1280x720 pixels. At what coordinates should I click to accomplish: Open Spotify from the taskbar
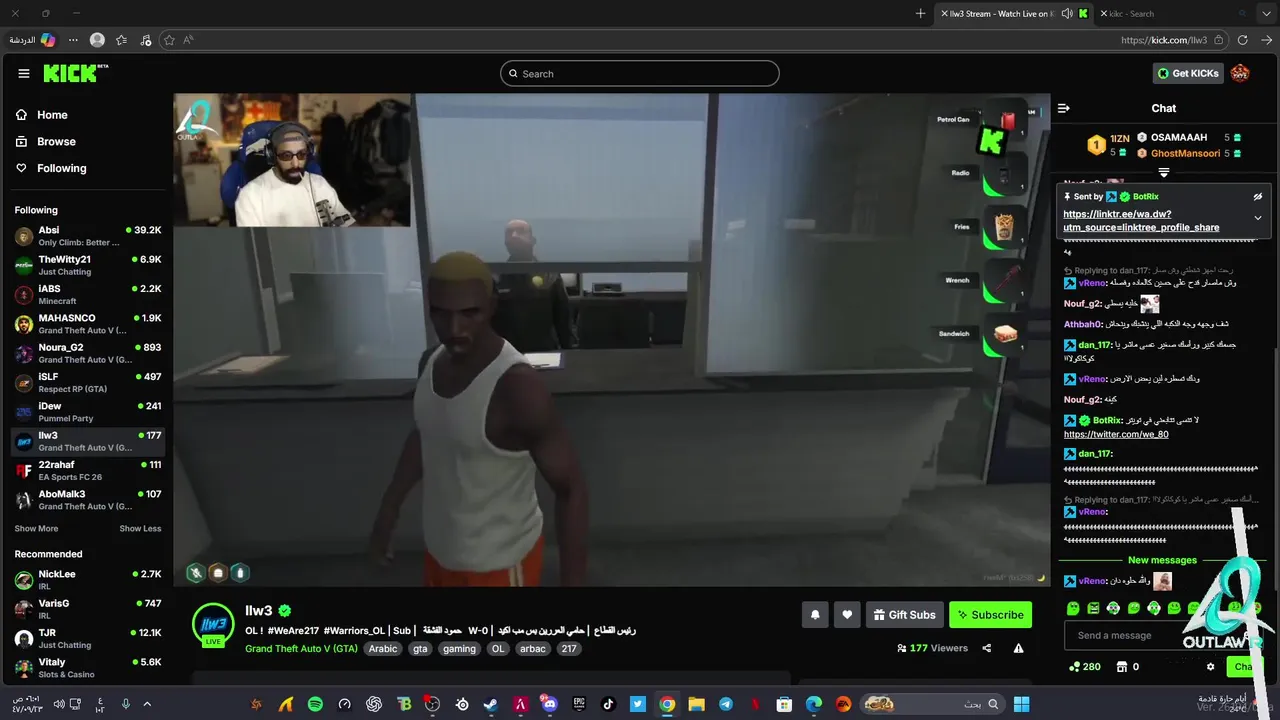click(315, 704)
